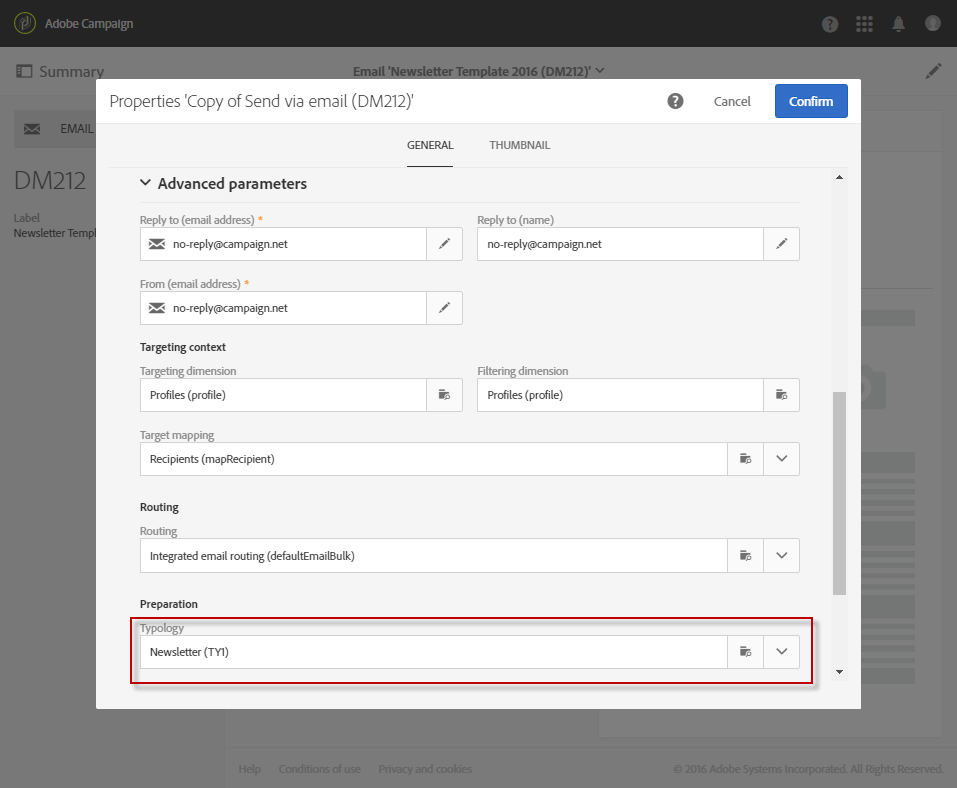Open the Adobe Campaign notifications bell
Image resolution: width=957 pixels, height=788 pixels.
coord(899,23)
